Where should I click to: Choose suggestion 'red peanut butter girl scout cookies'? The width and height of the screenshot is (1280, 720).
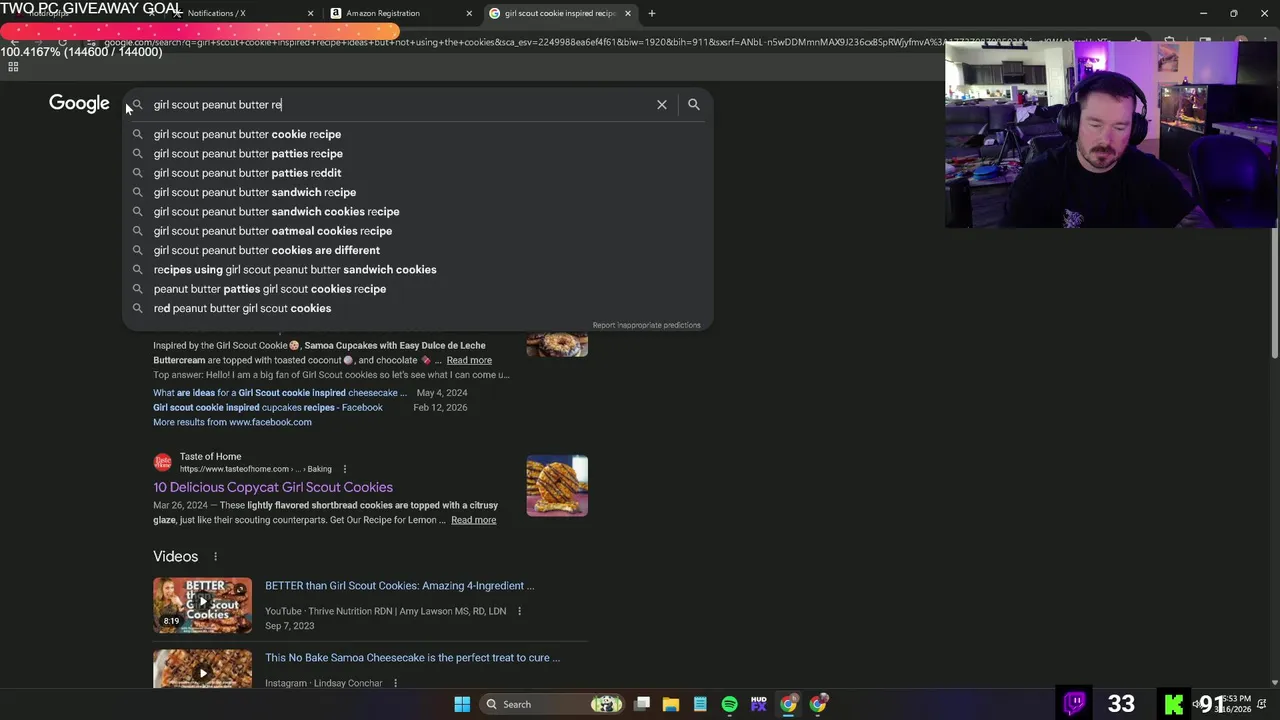(x=418, y=308)
